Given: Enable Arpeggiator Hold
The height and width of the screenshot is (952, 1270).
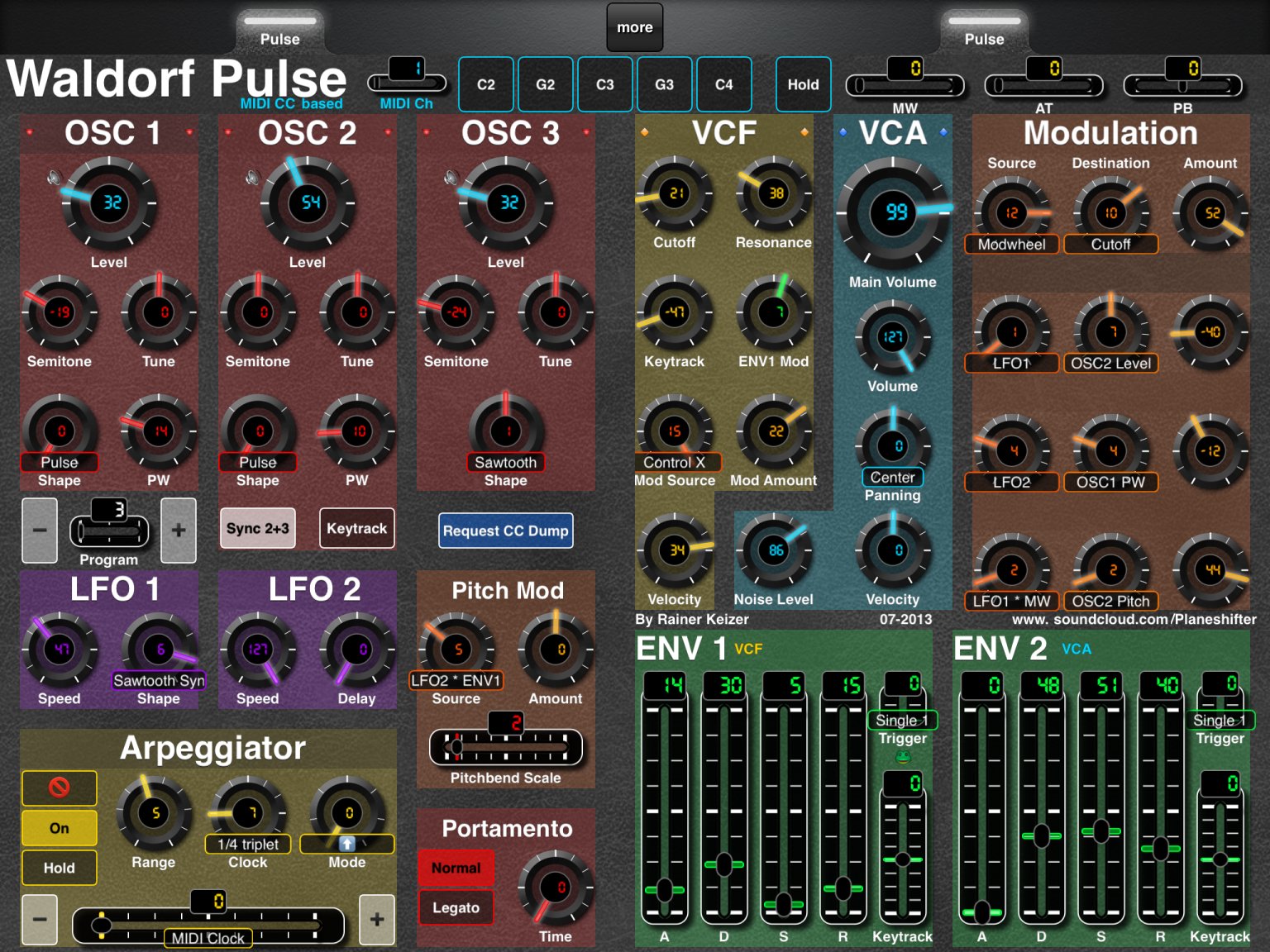Looking at the screenshot, I should coord(59,868).
